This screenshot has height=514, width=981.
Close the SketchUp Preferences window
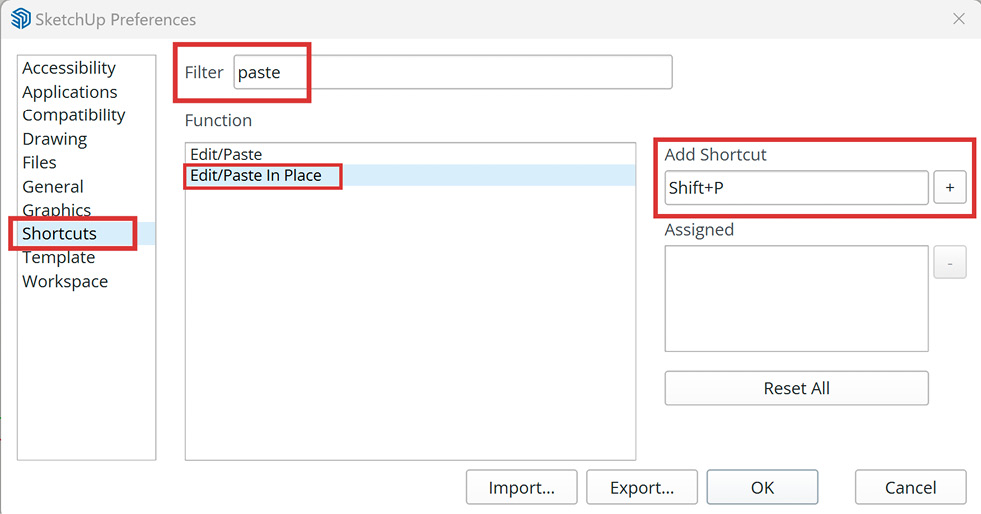coord(958,19)
